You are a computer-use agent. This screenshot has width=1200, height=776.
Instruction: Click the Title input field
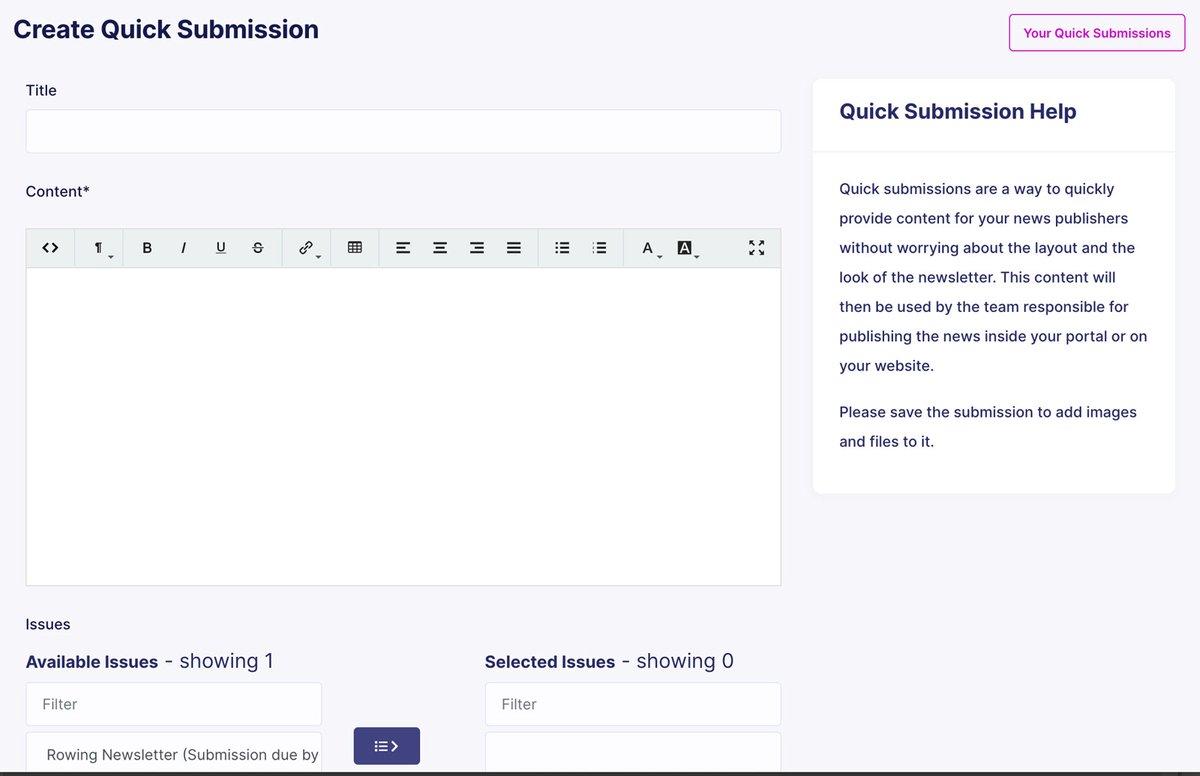[403, 132]
